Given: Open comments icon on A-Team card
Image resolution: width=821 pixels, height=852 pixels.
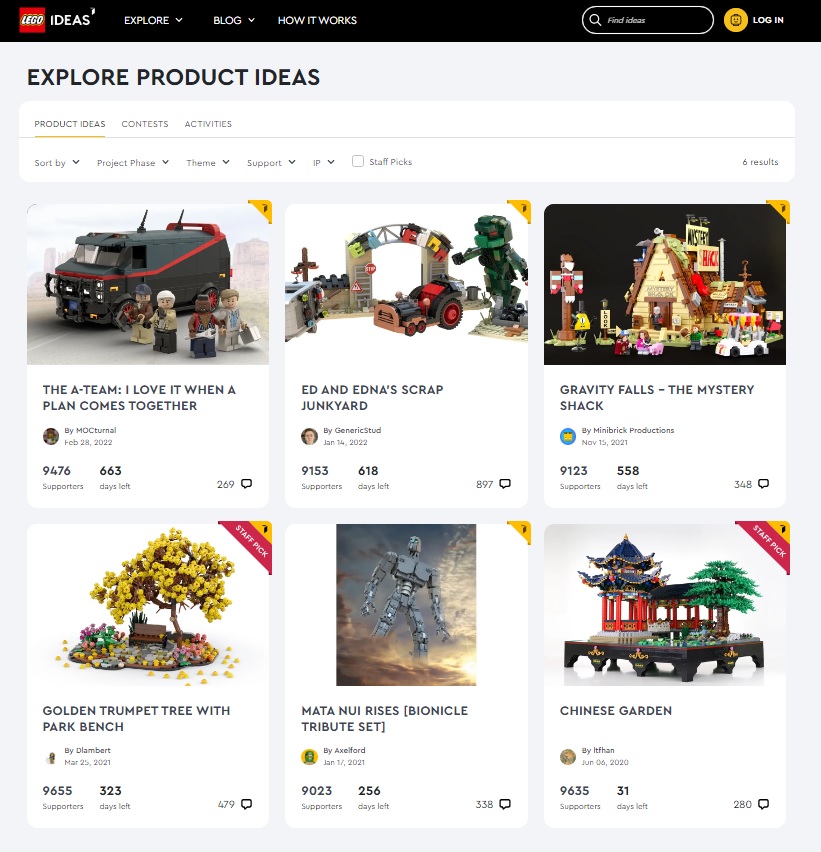Looking at the screenshot, I should coord(247,484).
